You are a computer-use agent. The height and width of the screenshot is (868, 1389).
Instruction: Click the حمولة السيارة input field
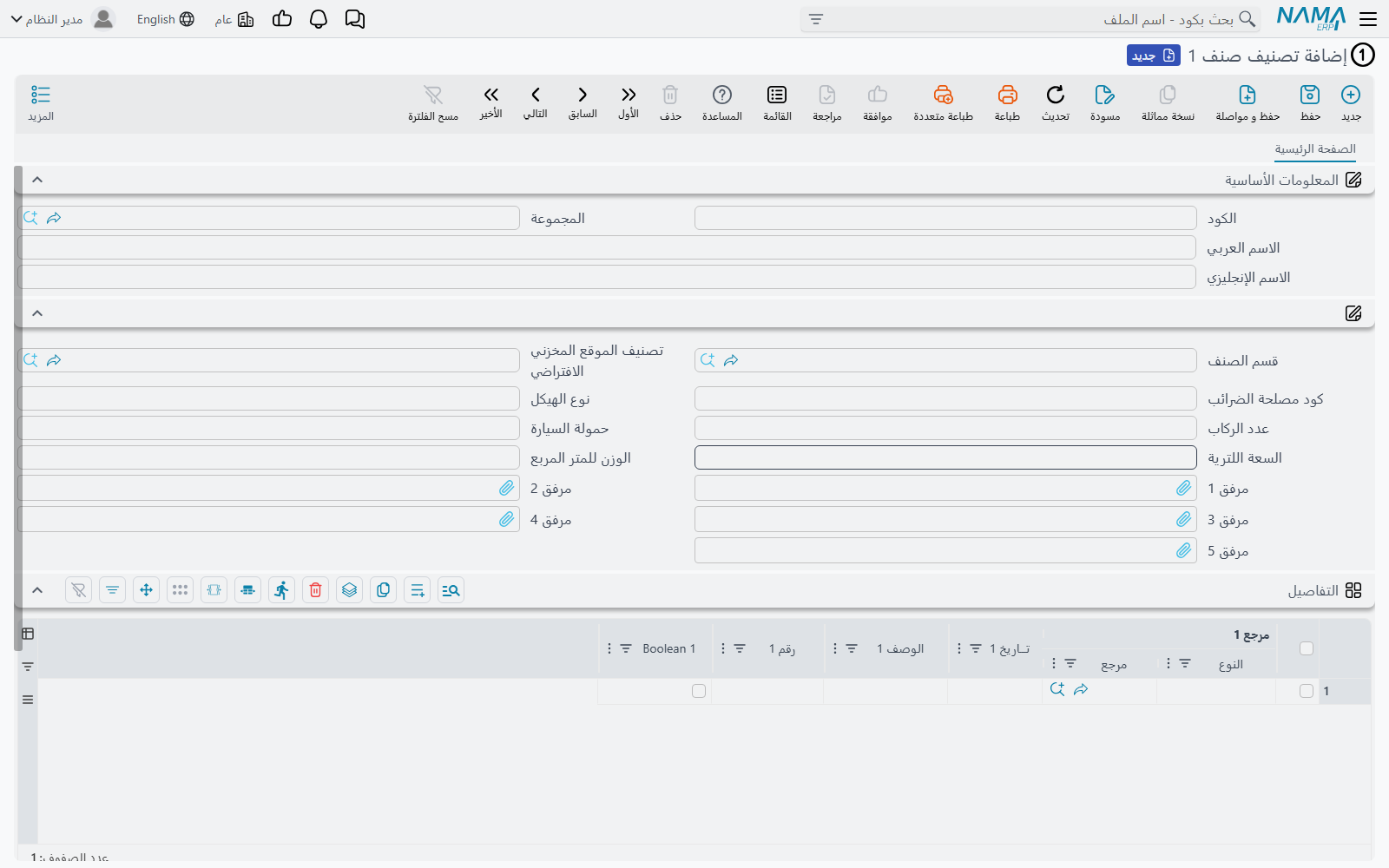268,428
